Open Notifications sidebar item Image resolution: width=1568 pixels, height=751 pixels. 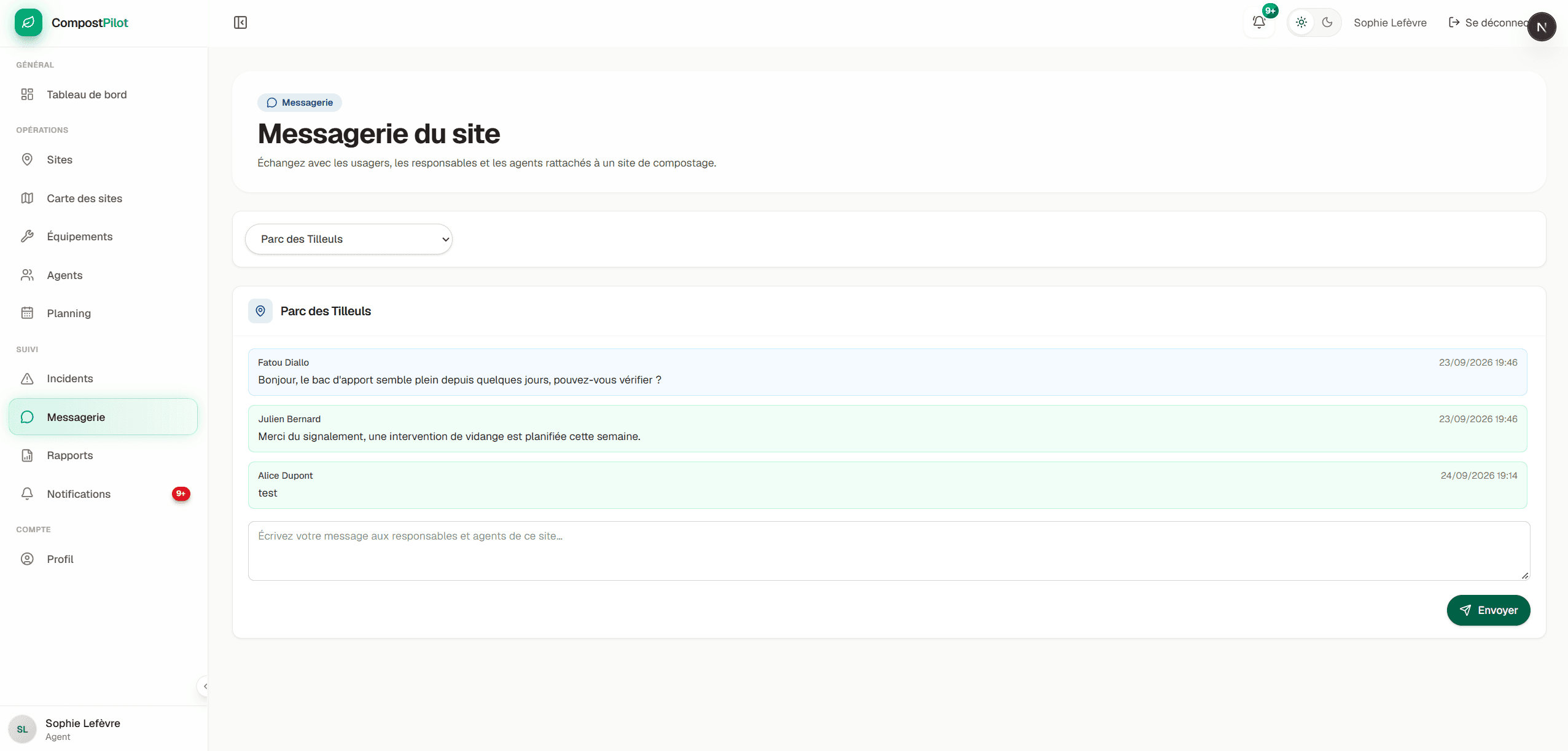[103, 494]
